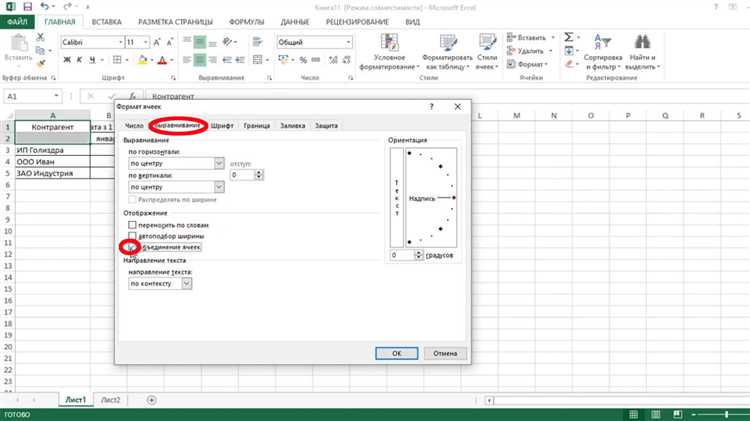The image size is (750, 421).
Task: Click the Font Color letter A icon
Action: coord(162,60)
